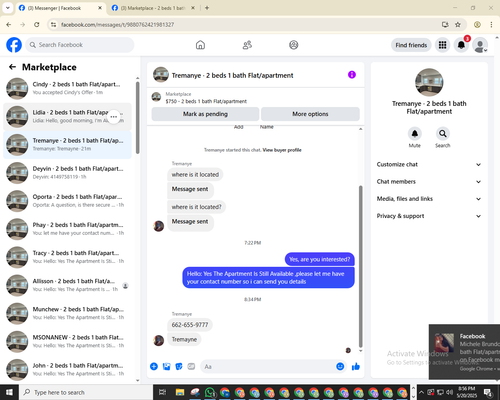Click the conversation list scrollbar
Viewport: 500px width, 400px height.
137,118
